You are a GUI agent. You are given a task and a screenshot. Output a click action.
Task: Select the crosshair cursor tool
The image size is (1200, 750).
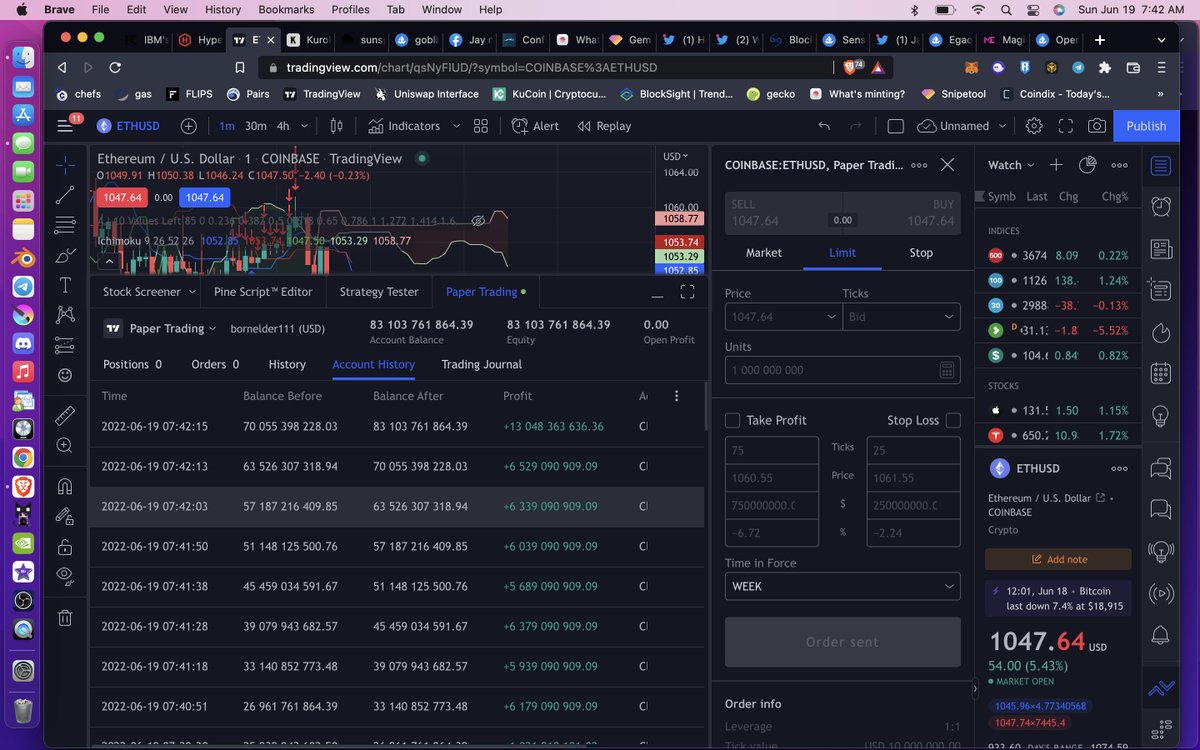pos(65,165)
